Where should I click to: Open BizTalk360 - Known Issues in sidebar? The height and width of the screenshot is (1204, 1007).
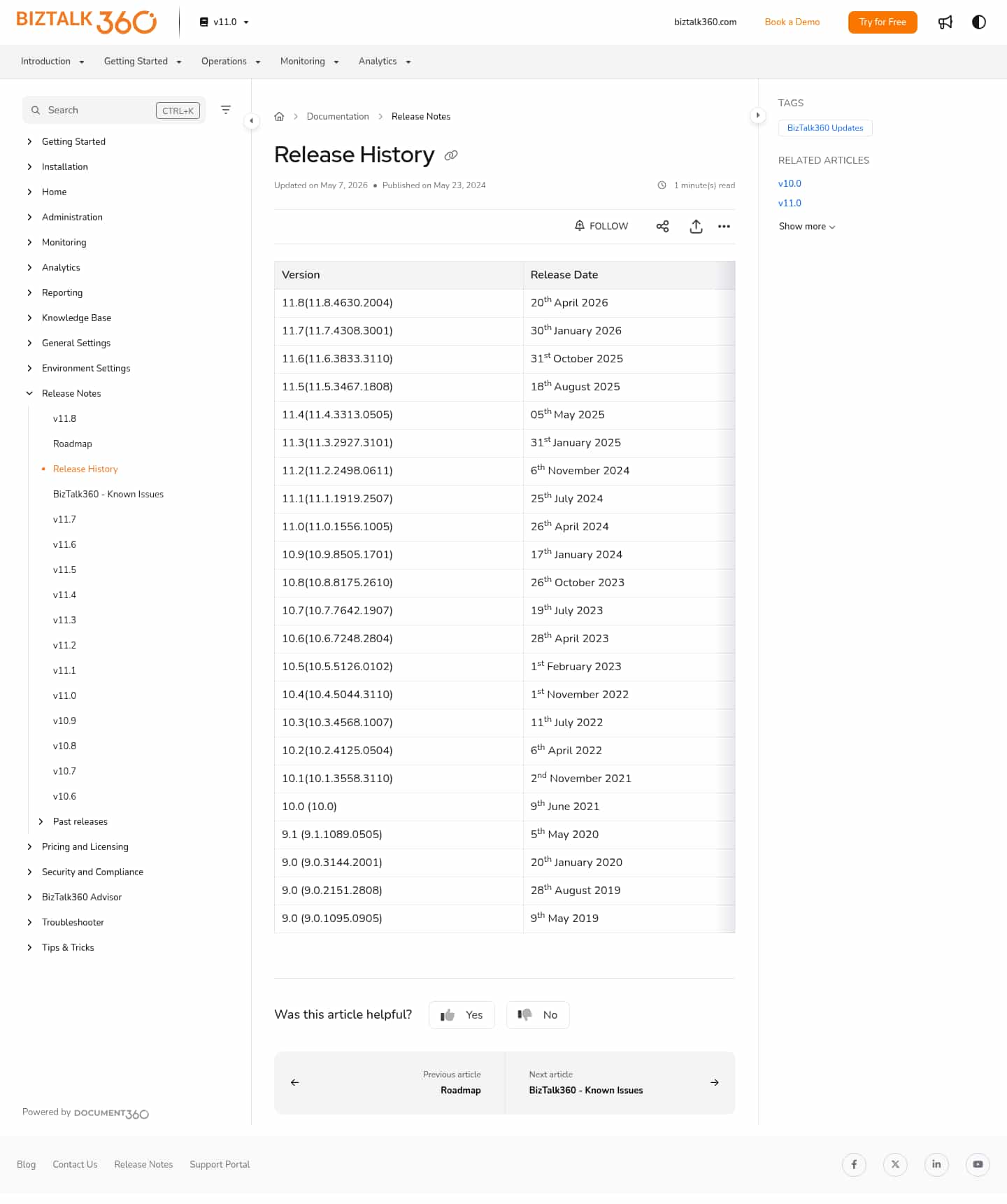pos(108,494)
